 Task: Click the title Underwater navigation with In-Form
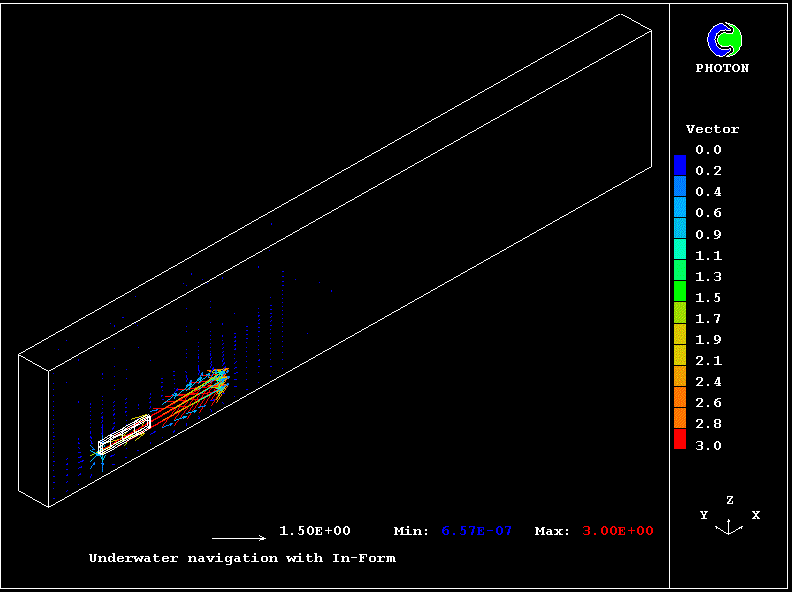click(242, 558)
